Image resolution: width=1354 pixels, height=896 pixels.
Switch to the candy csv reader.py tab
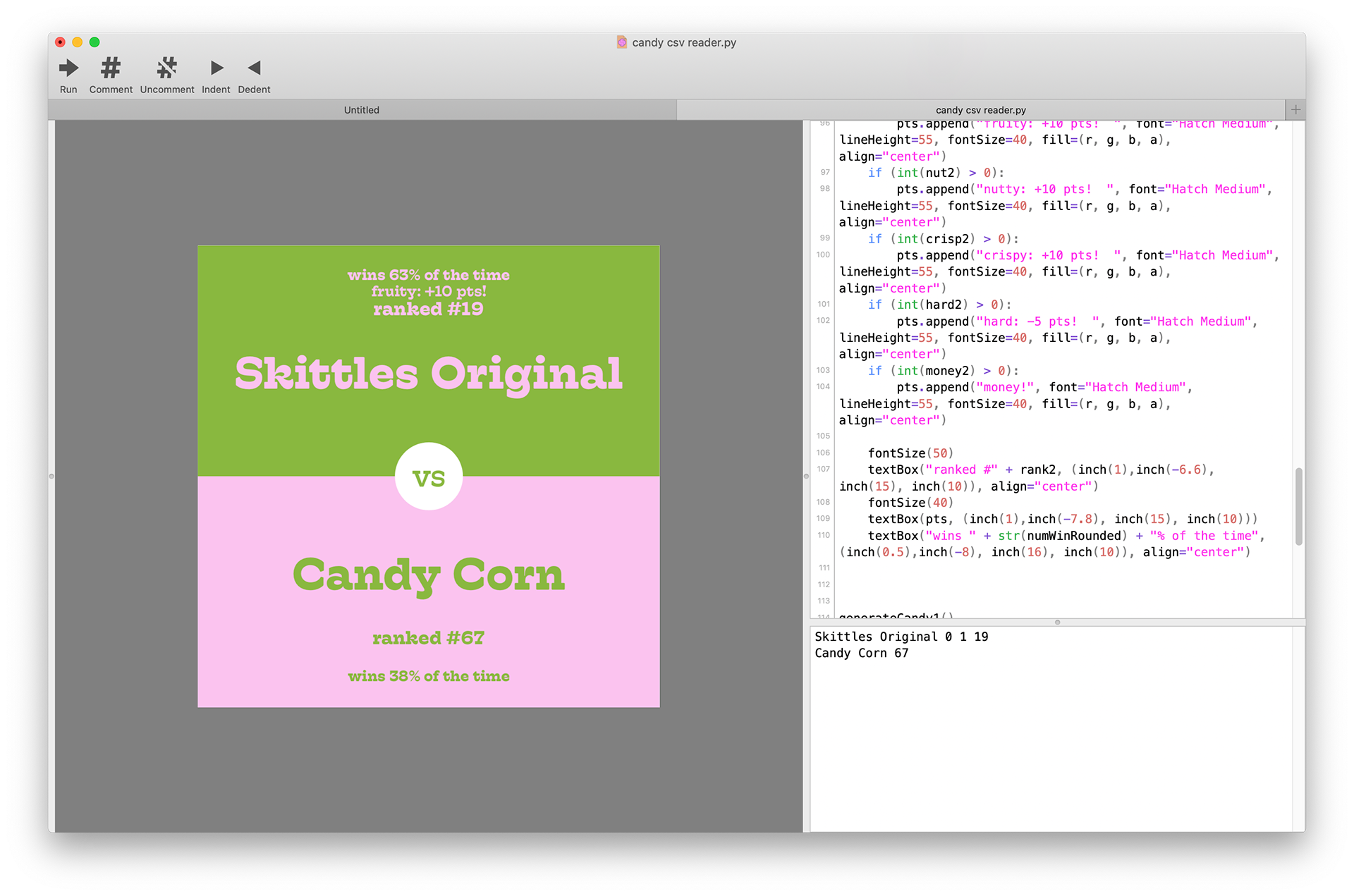click(980, 110)
